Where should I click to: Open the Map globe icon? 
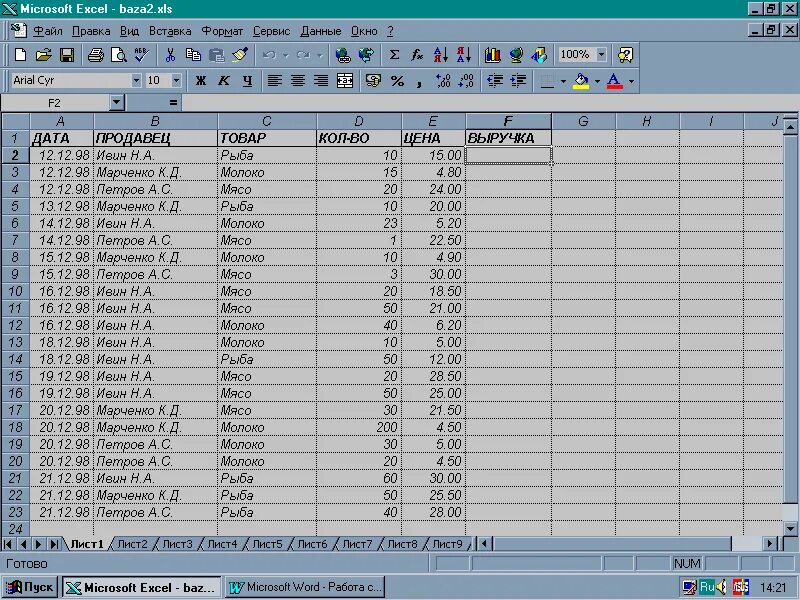tap(516, 55)
